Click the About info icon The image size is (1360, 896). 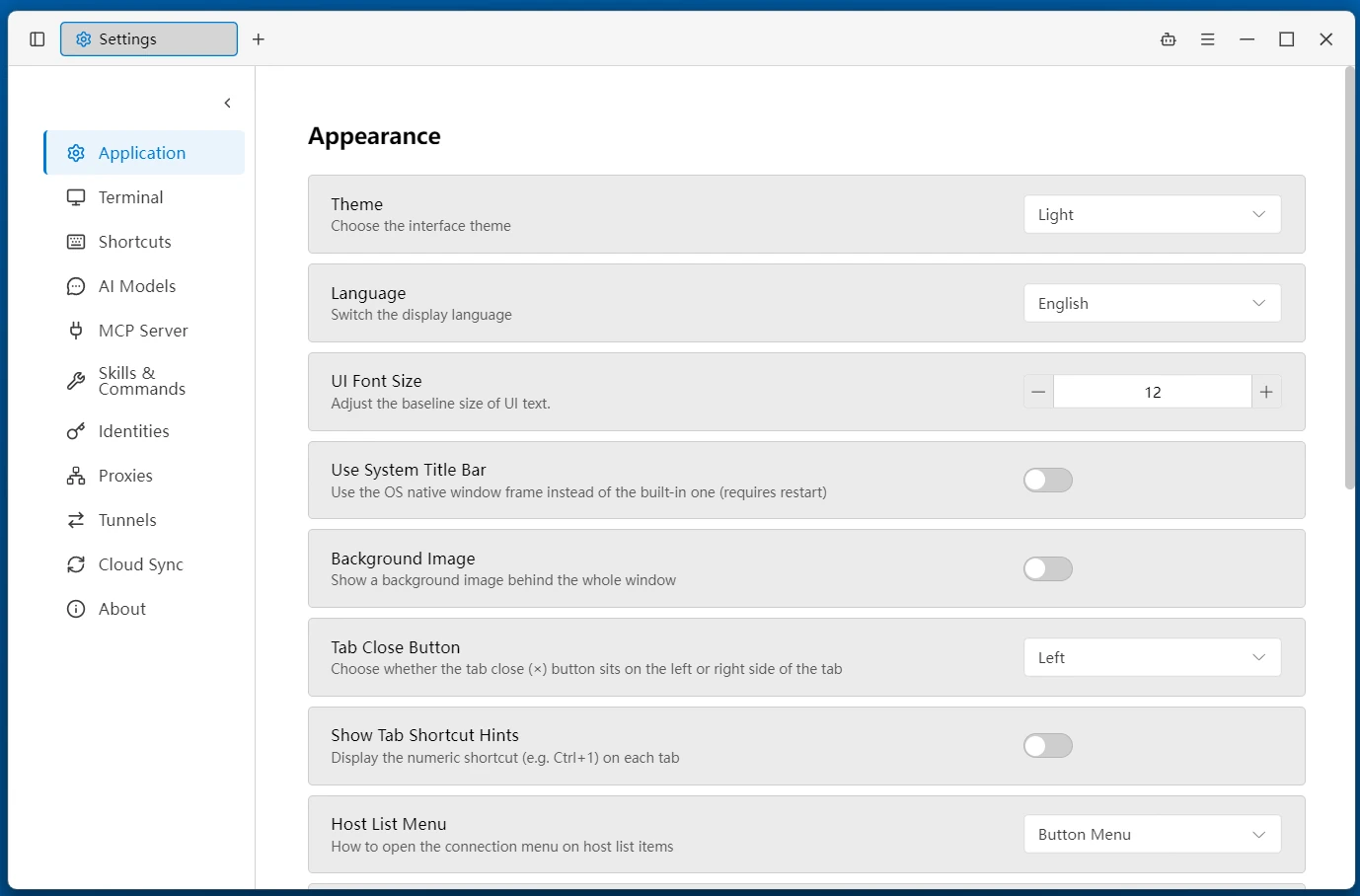pyautogui.click(x=76, y=609)
